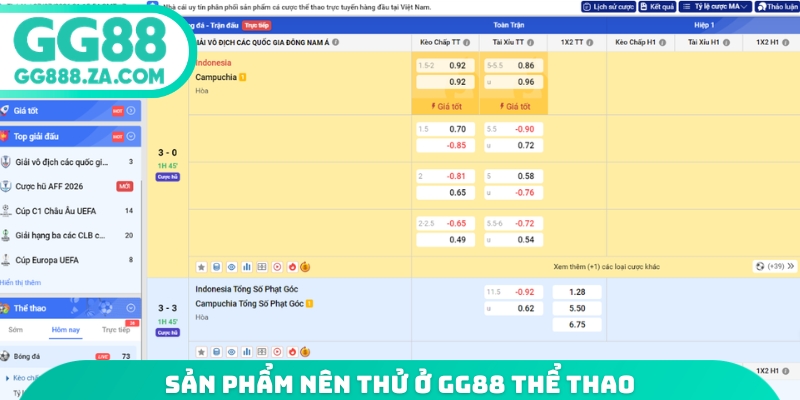Select Trực tiếp tab in sidebar
Image resolution: width=800 pixels, height=400 pixels.
(116, 330)
